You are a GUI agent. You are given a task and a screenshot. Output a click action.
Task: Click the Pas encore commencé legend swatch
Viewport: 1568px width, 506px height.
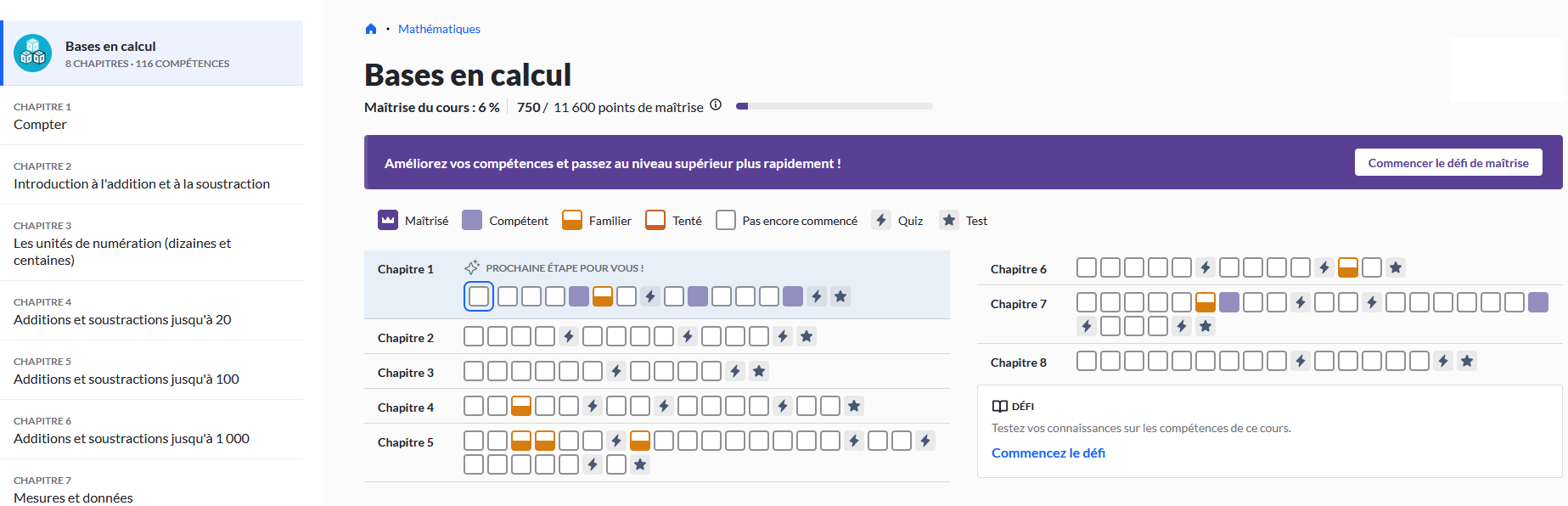click(726, 221)
